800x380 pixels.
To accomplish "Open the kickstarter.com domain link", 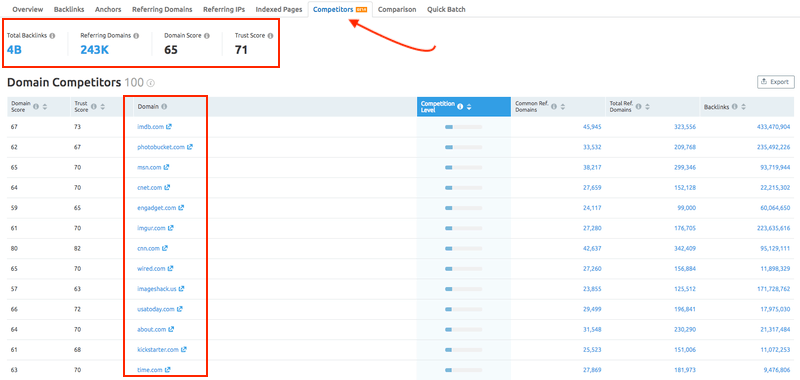I will [158, 349].
